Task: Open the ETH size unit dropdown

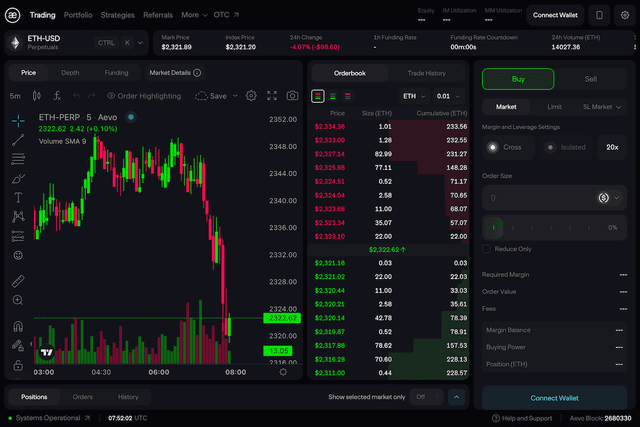Action: point(414,96)
